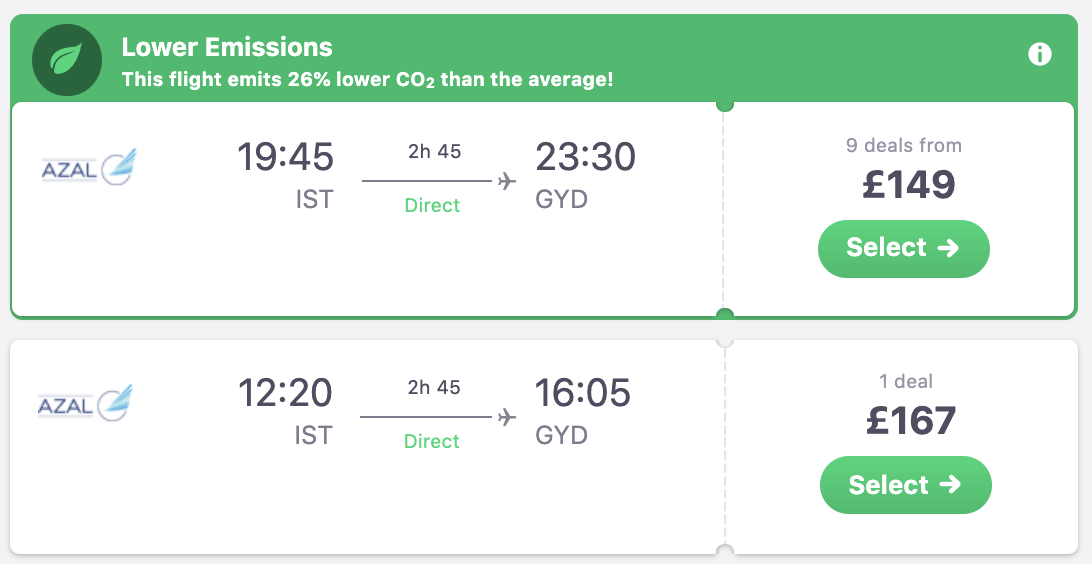
Task: Click AZAL logo on 19:45 flight
Action: coord(88,168)
